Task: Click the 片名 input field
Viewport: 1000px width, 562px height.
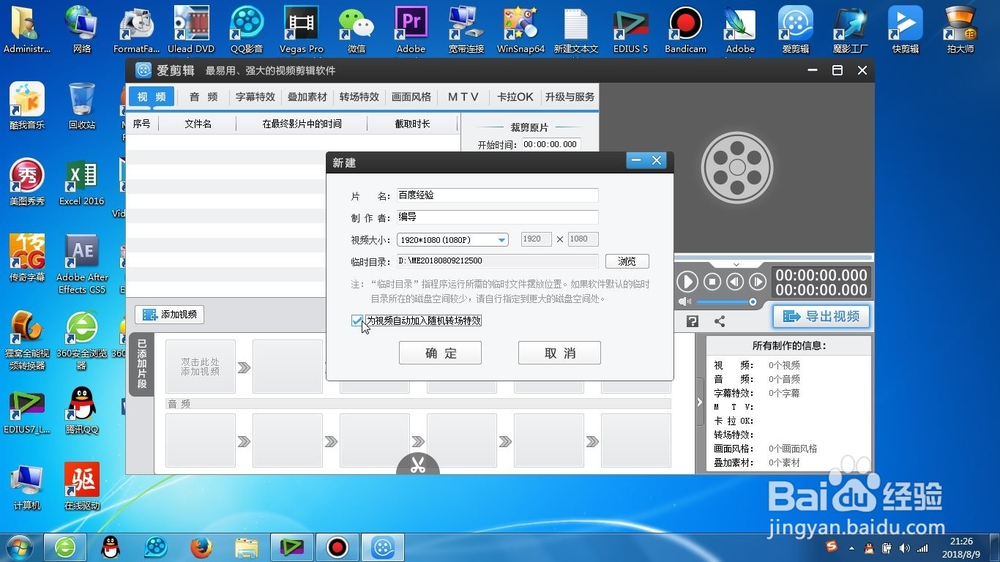Action: click(x=497, y=195)
